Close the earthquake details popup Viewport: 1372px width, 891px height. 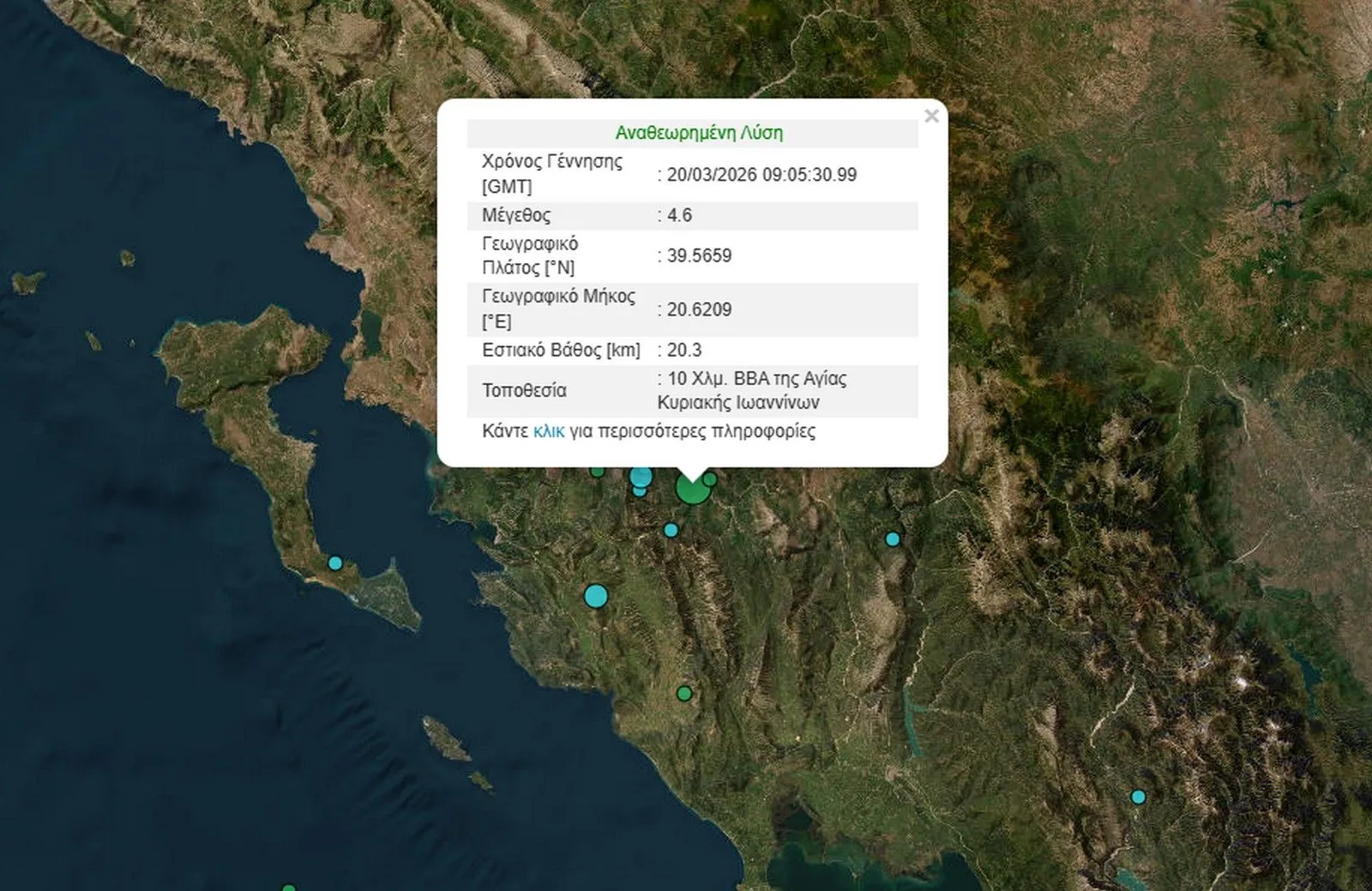932,117
